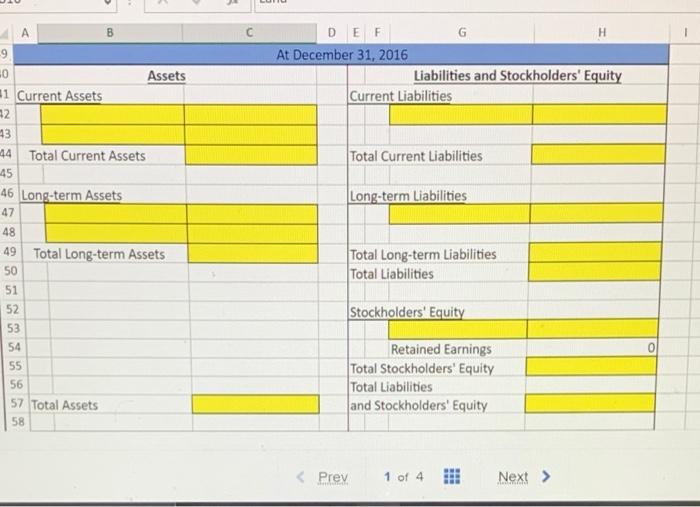Click the yellow column B cell in row 47

point(116,214)
